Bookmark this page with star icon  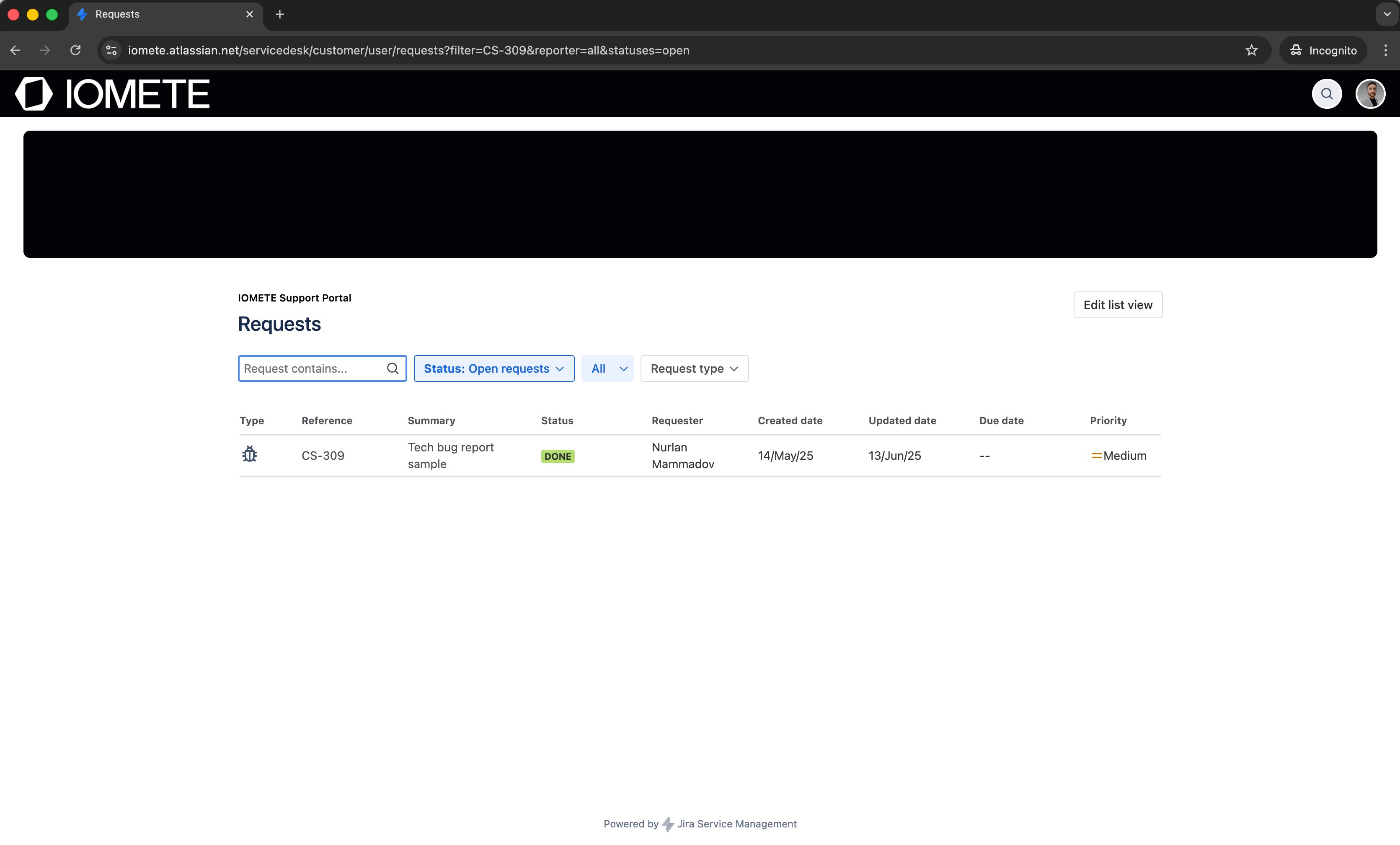pos(1251,51)
